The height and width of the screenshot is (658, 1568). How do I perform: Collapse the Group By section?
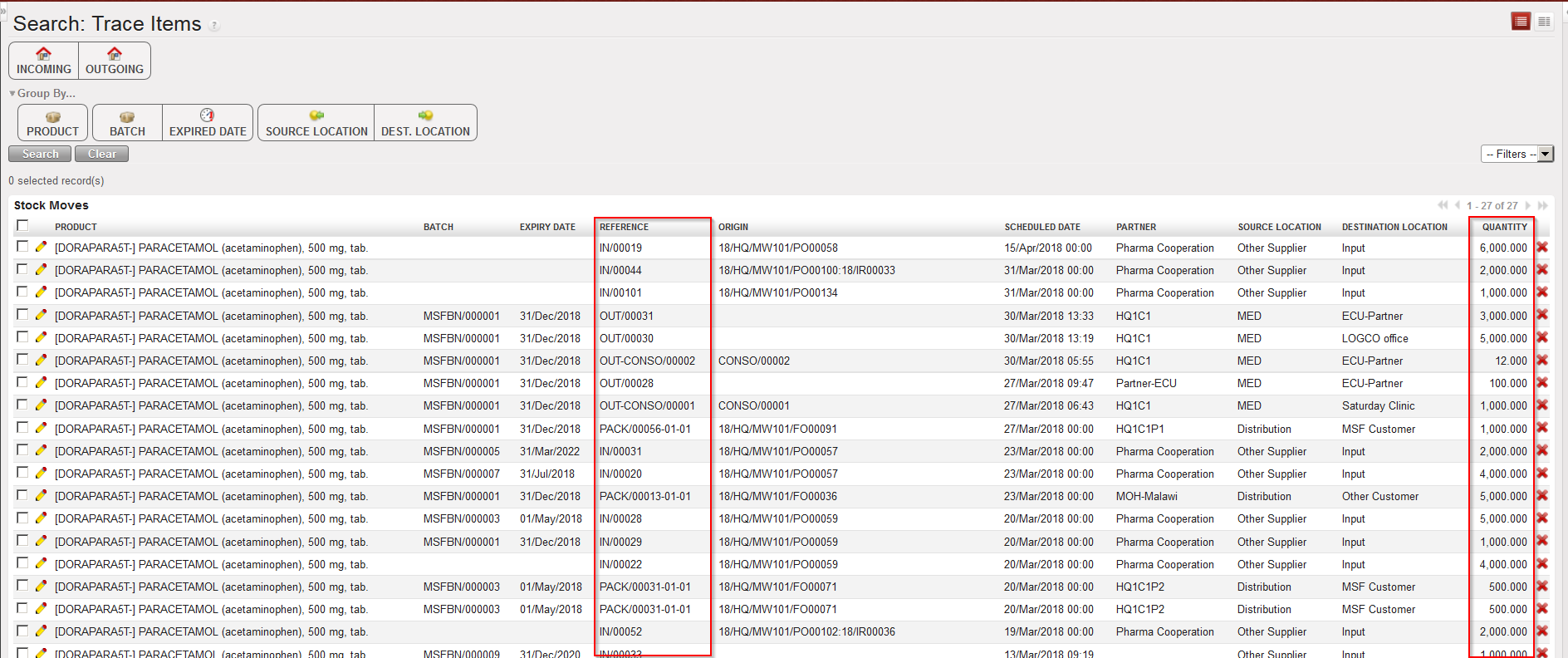[12, 93]
